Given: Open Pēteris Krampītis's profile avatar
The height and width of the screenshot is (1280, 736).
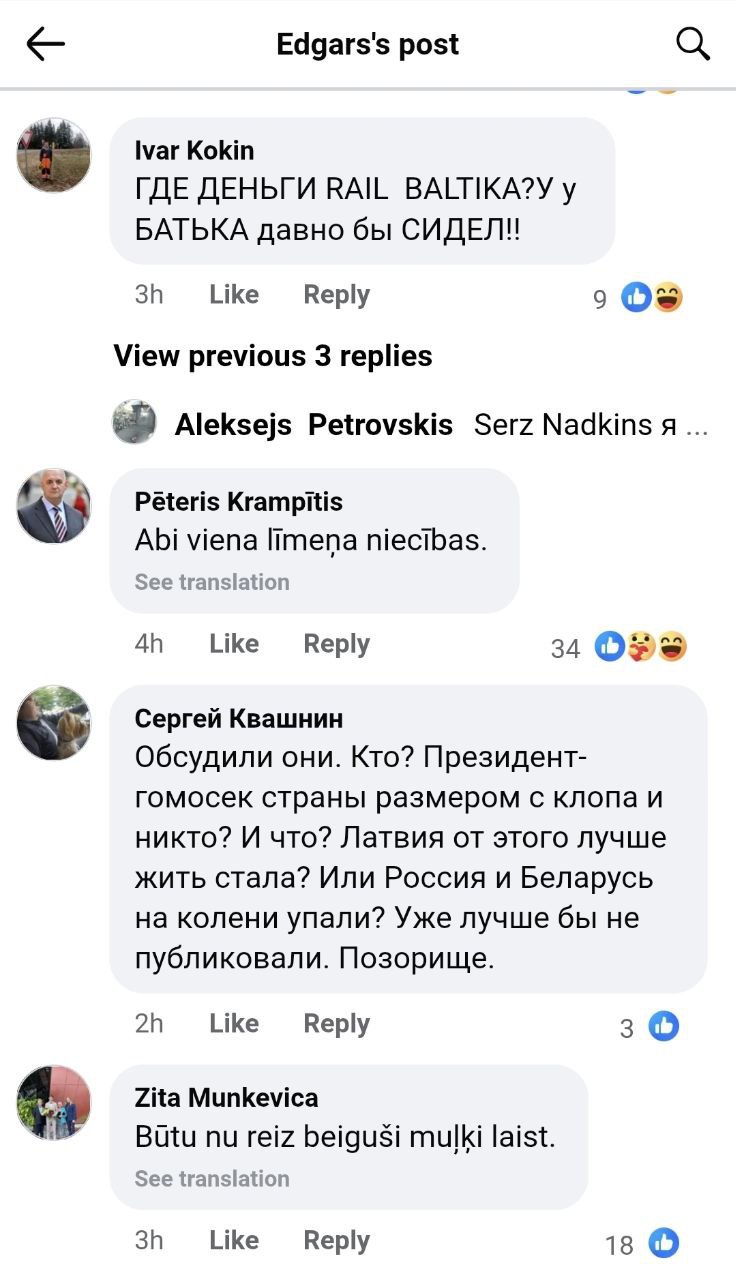Looking at the screenshot, I should pyautogui.click(x=54, y=506).
